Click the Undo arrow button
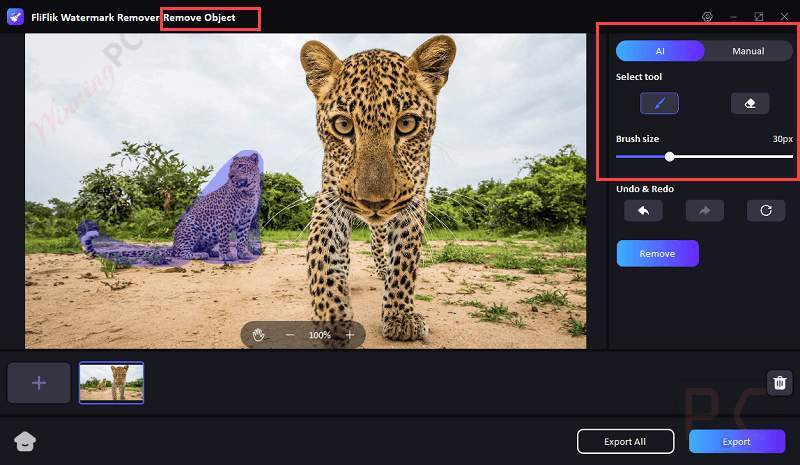Viewport: 800px width, 465px height. pos(643,210)
